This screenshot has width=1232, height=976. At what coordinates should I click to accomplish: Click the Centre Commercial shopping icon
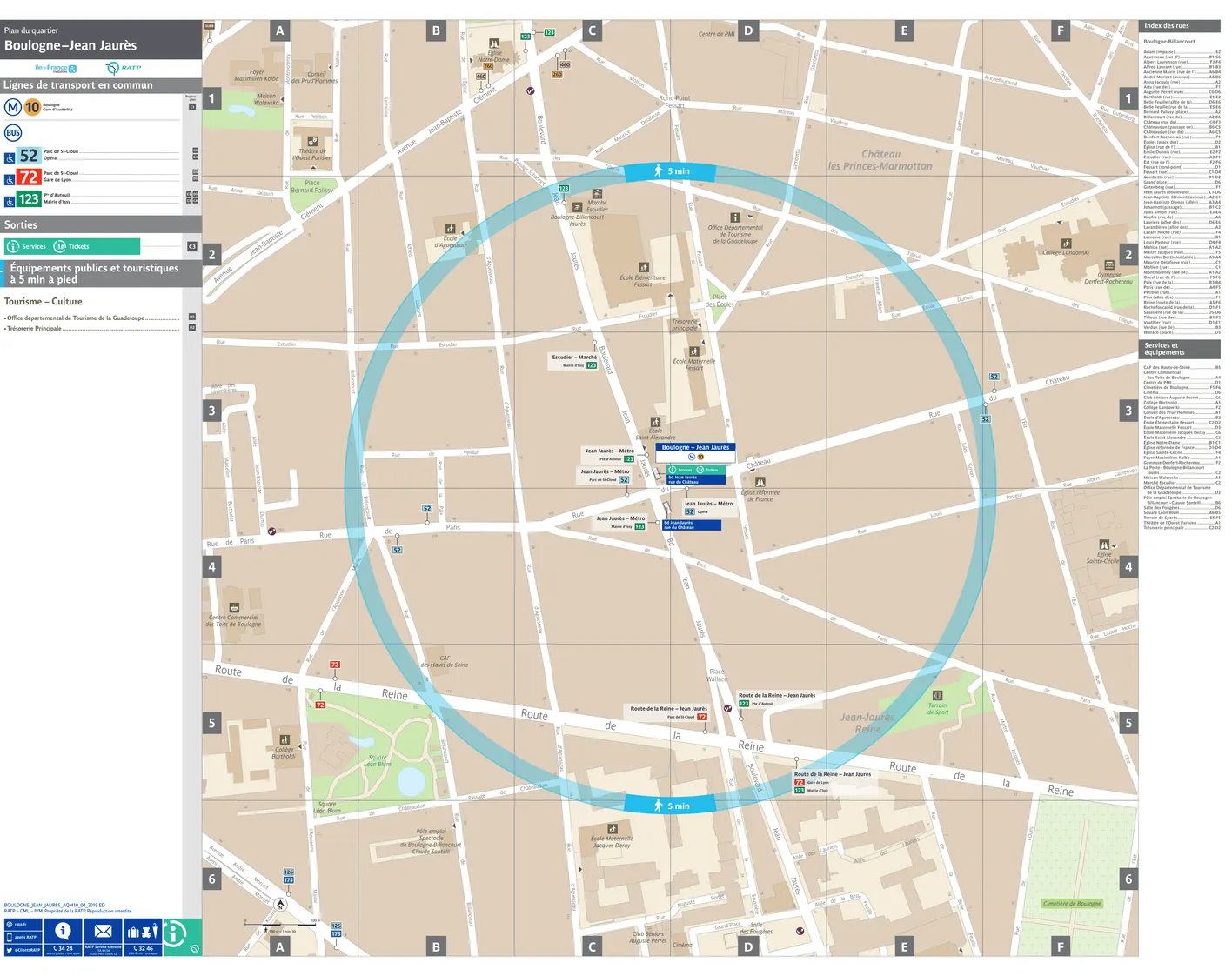click(x=234, y=607)
